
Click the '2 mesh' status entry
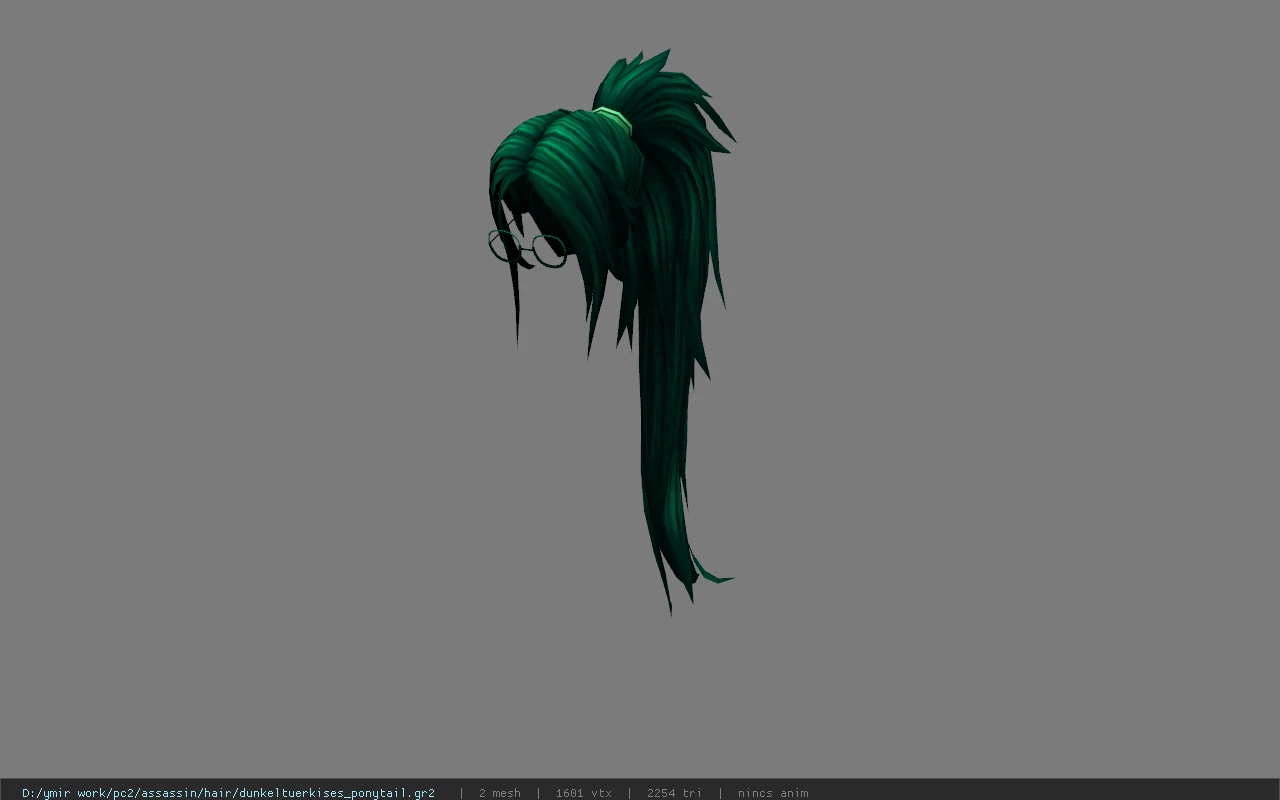pos(499,793)
